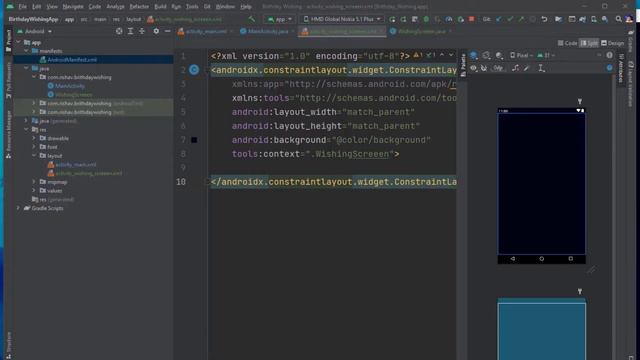Toggle the View Options eye icon
The height and width of the screenshot is (360, 640).
click(473, 68)
